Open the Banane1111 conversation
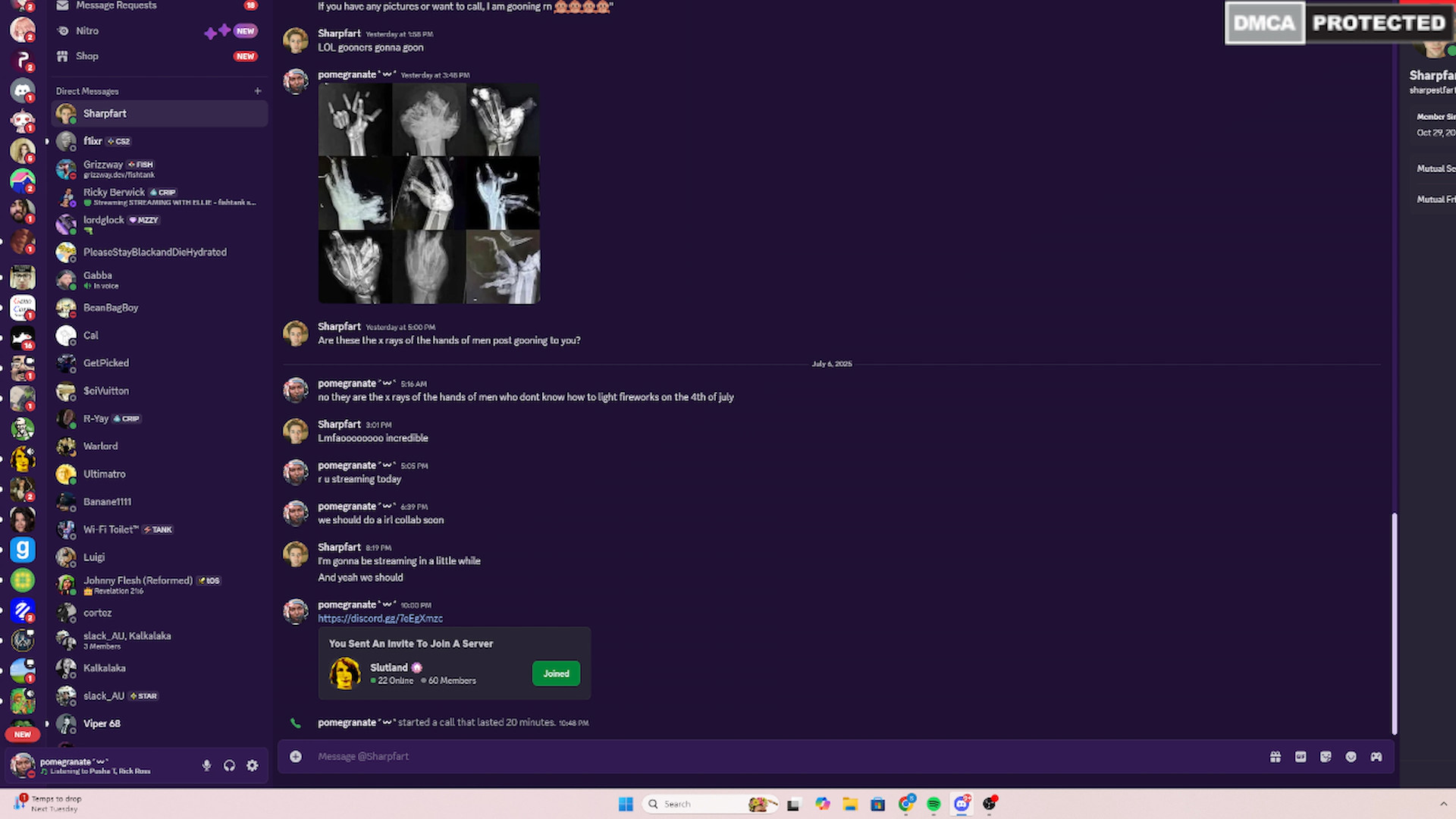 click(x=159, y=502)
